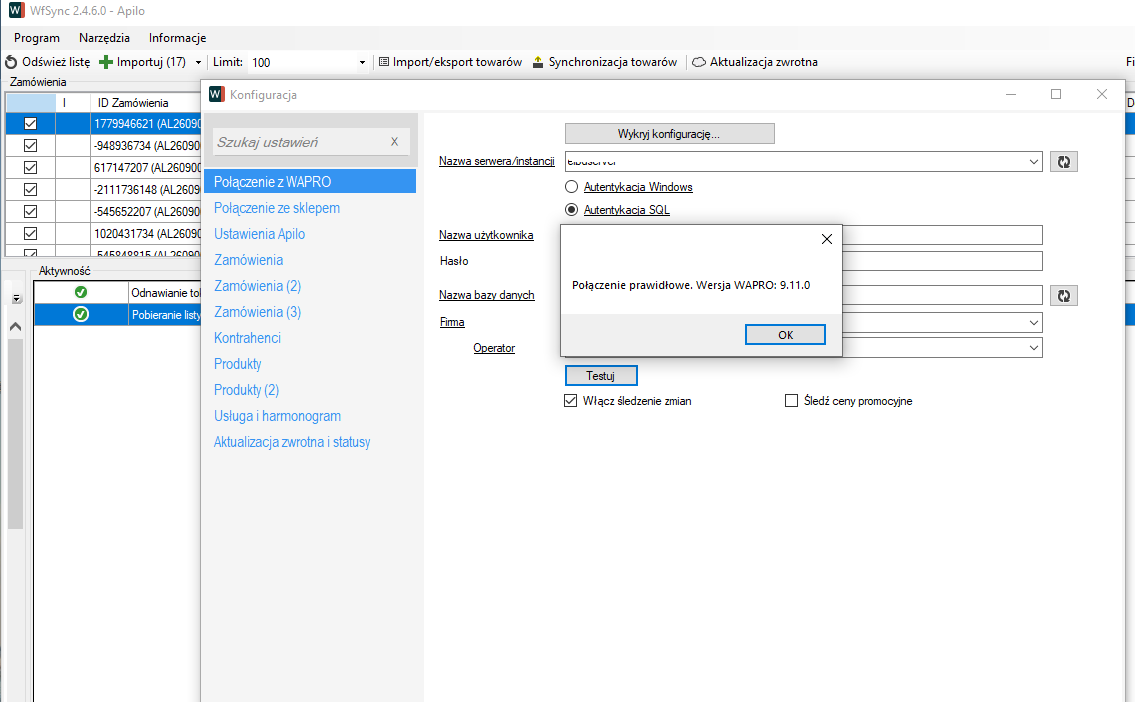Open Produkty settings page

[x=237, y=364]
